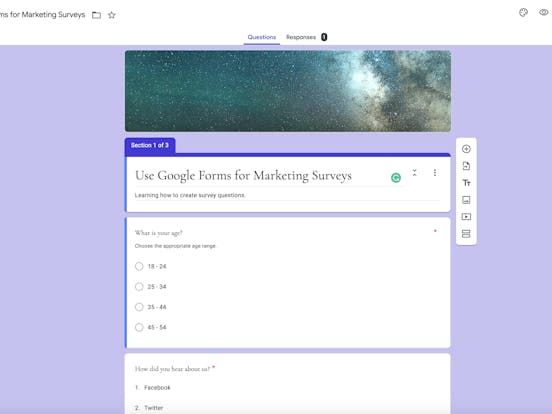This screenshot has height=414, width=552.
Task: Click the Add video icon
Action: (x=466, y=217)
